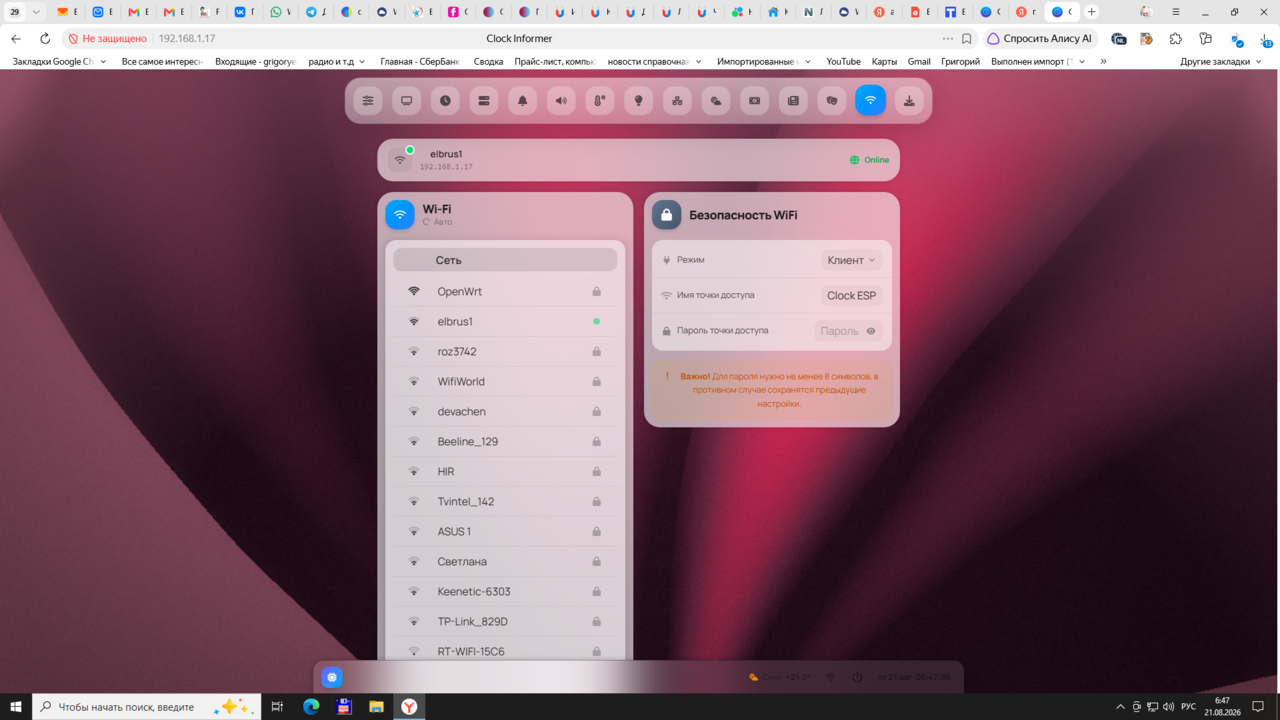Select the ASUS 1 network
The image size is (1280, 720).
pyautogui.click(x=505, y=531)
